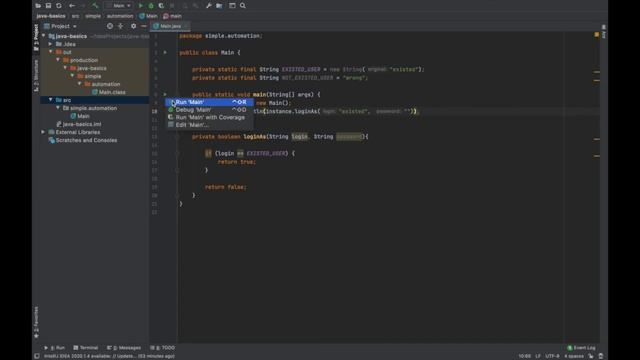Click run gutter arrow beside class Main
640x360 pixels.
coord(165,53)
